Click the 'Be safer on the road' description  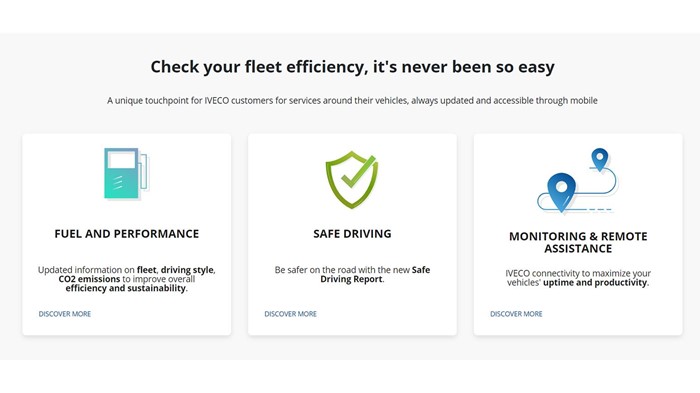[352, 275]
